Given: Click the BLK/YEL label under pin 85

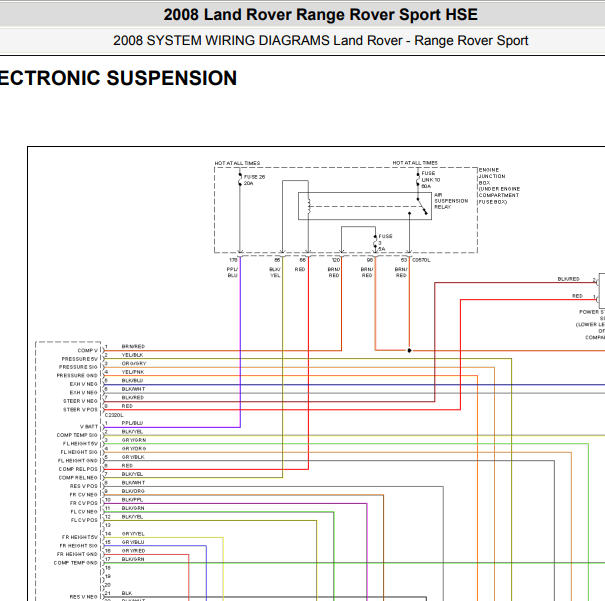Looking at the screenshot, I should 275,272.
